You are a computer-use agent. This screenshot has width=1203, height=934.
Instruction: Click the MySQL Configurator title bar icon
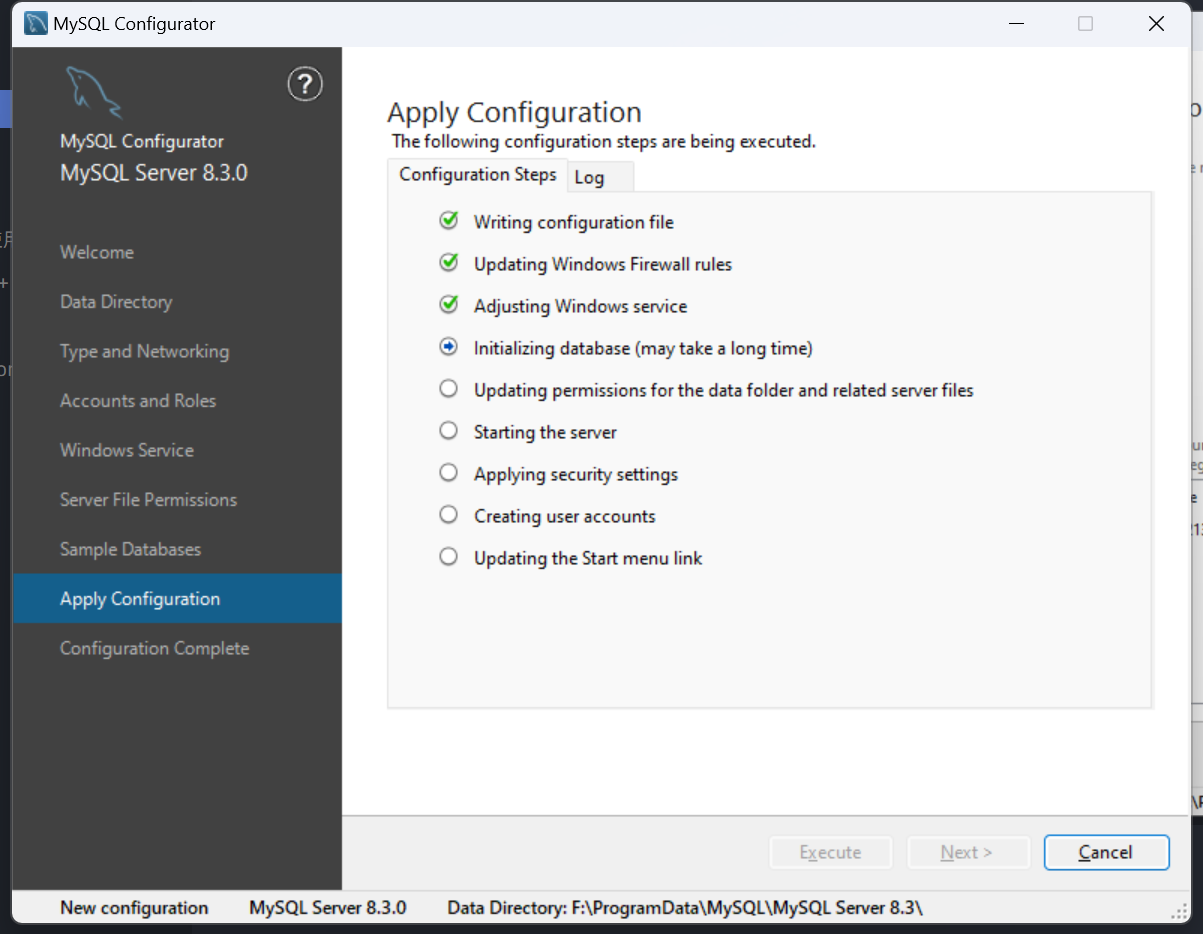36,24
